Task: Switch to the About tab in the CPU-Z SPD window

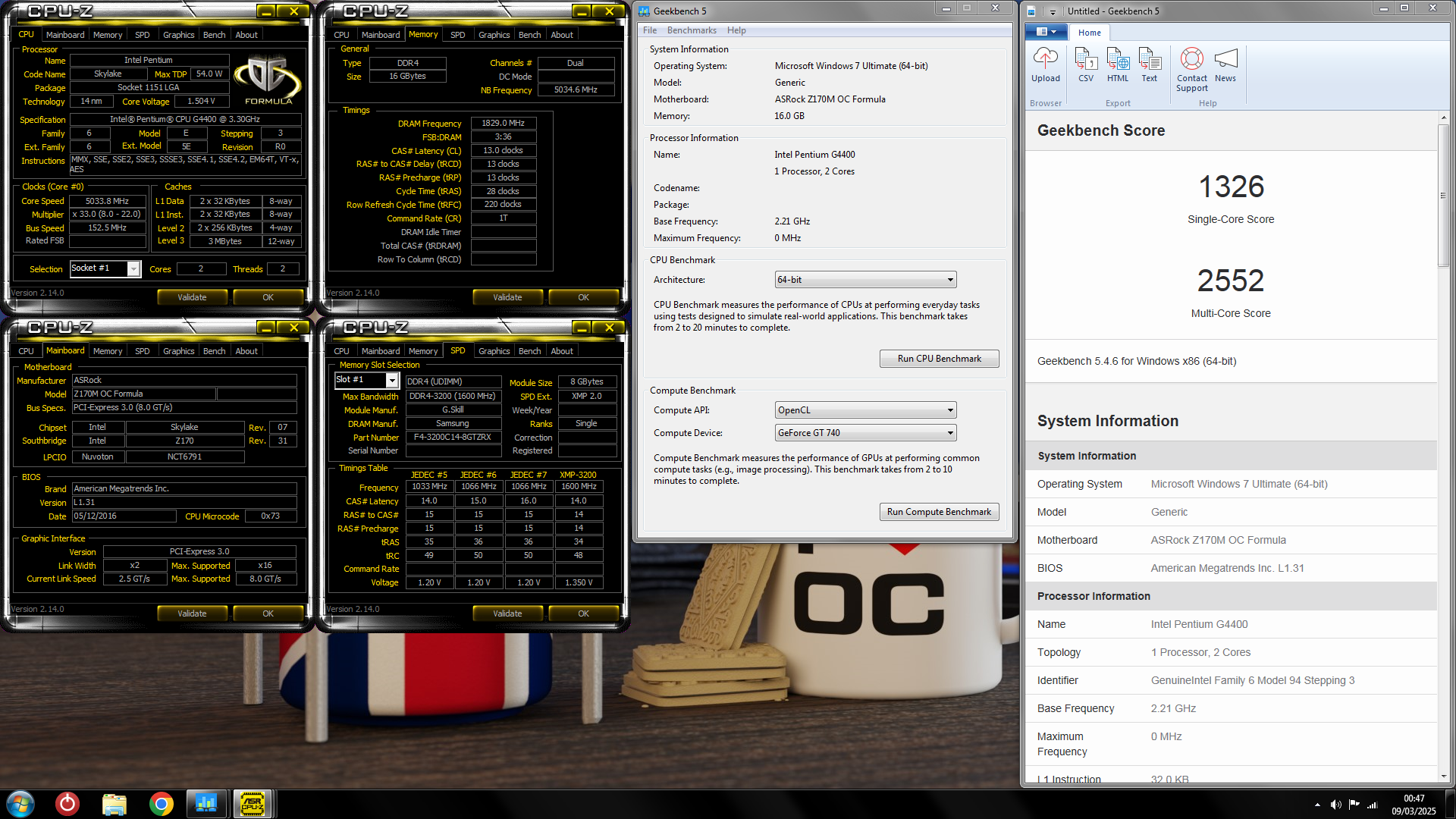Action: click(x=562, y=351)
